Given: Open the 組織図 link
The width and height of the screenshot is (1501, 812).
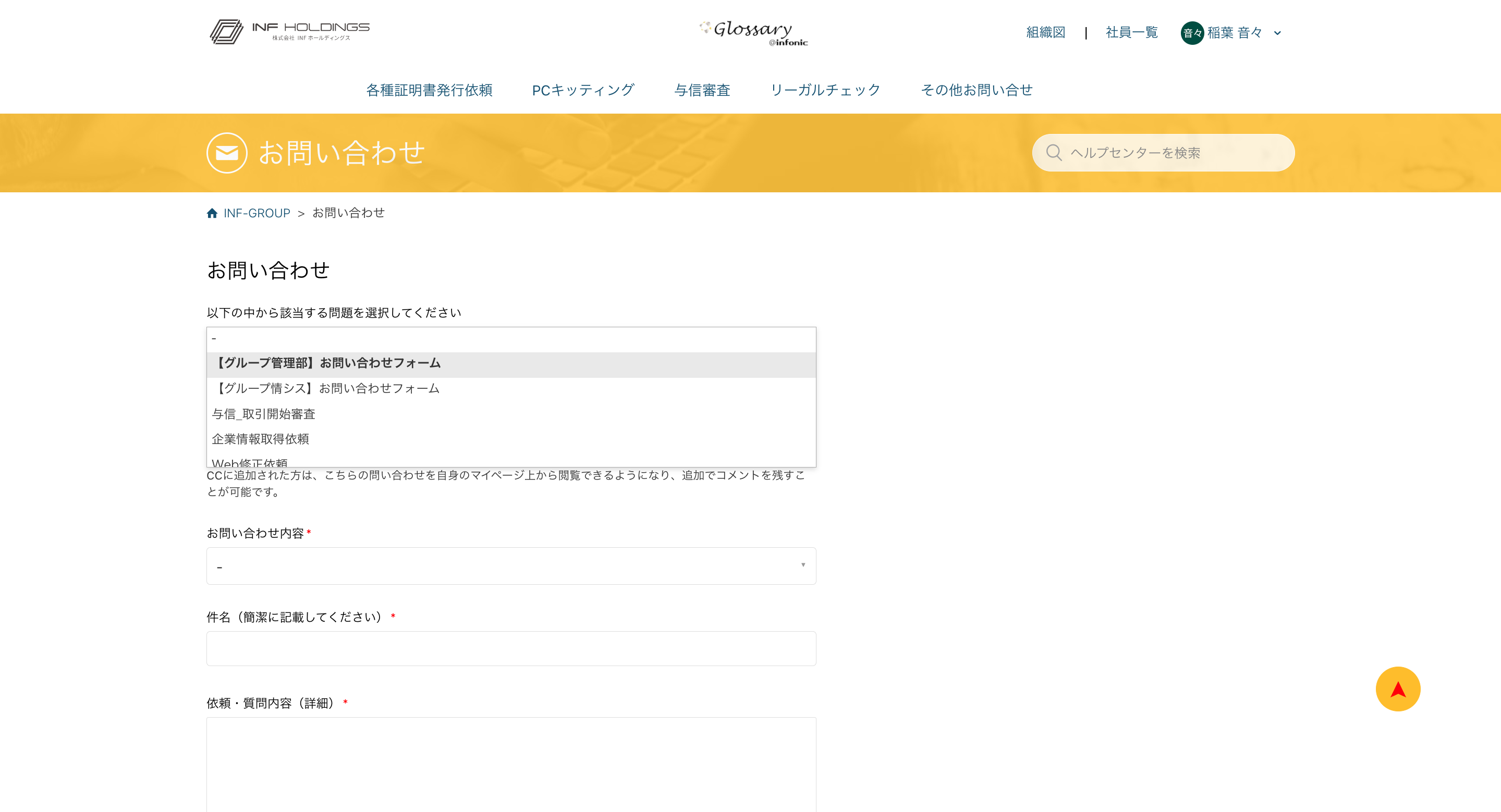Looking at the screenshot, I should tap(1045, 33).
